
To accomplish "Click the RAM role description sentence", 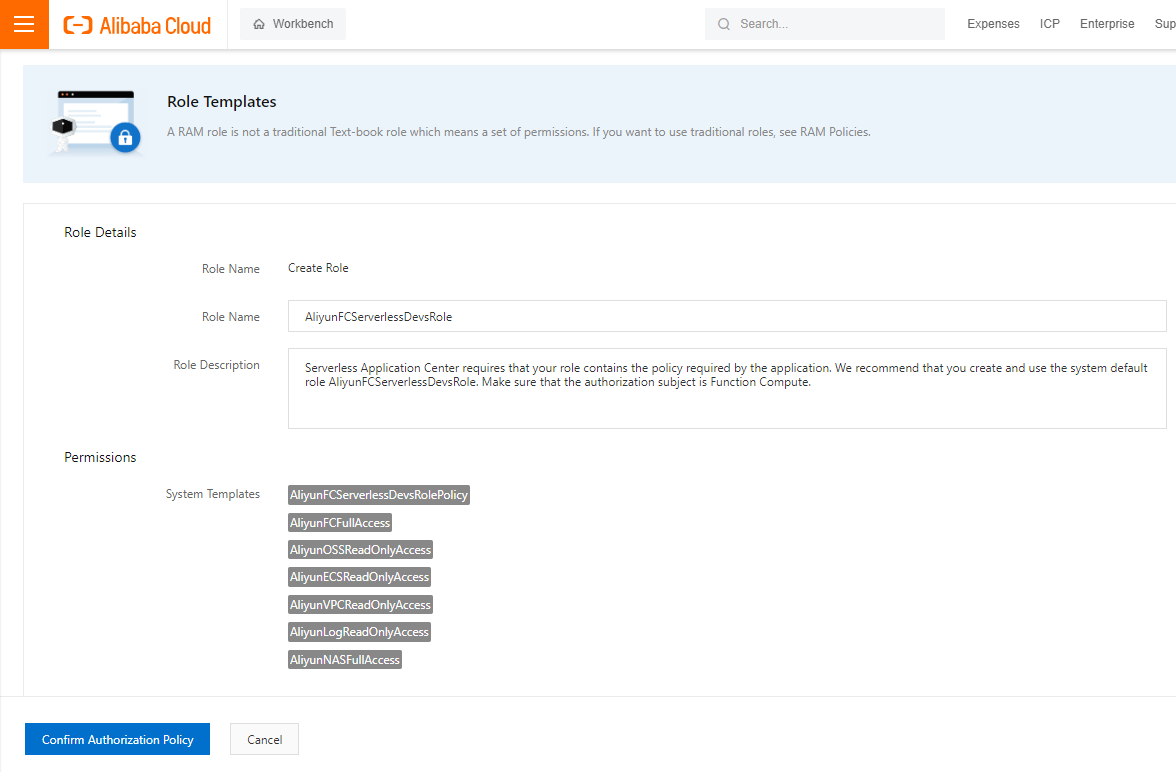I will 518,132.
